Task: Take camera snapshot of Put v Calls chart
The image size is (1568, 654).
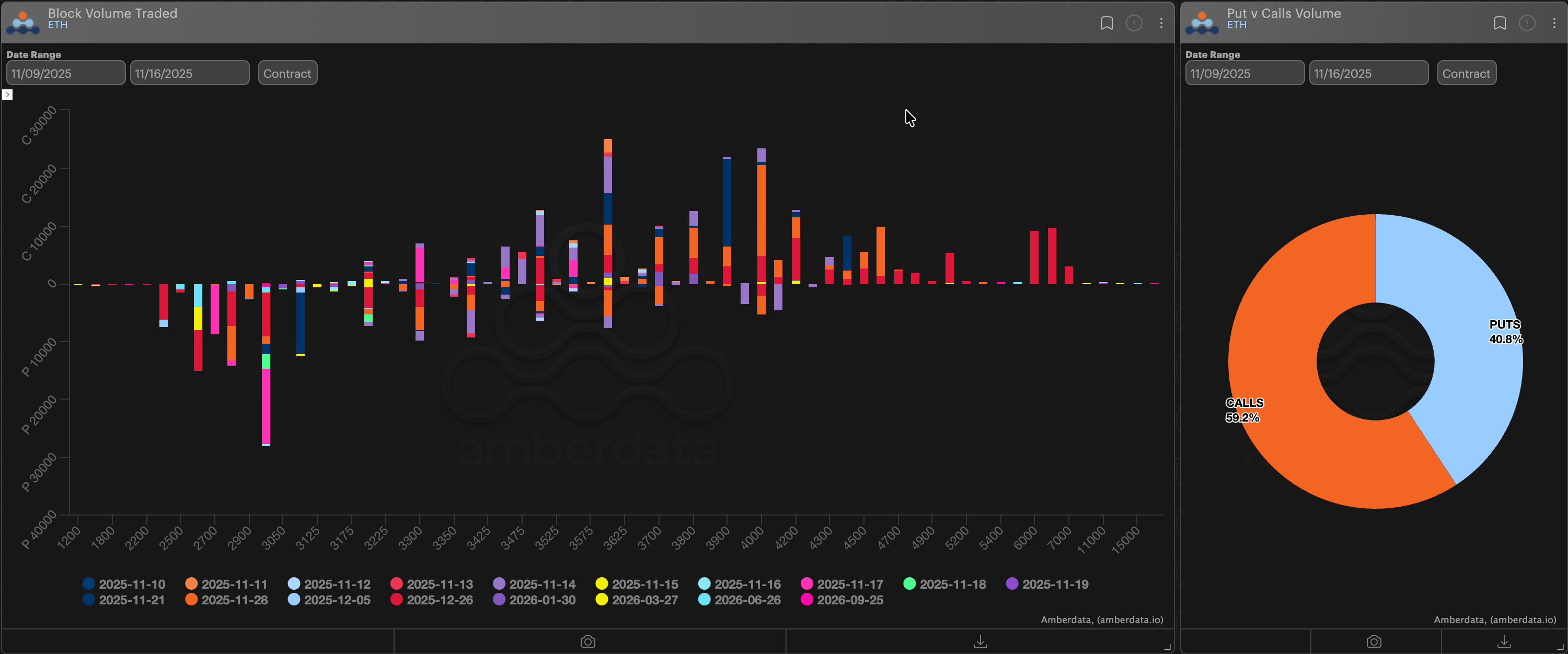Action: coord(1373,641)
